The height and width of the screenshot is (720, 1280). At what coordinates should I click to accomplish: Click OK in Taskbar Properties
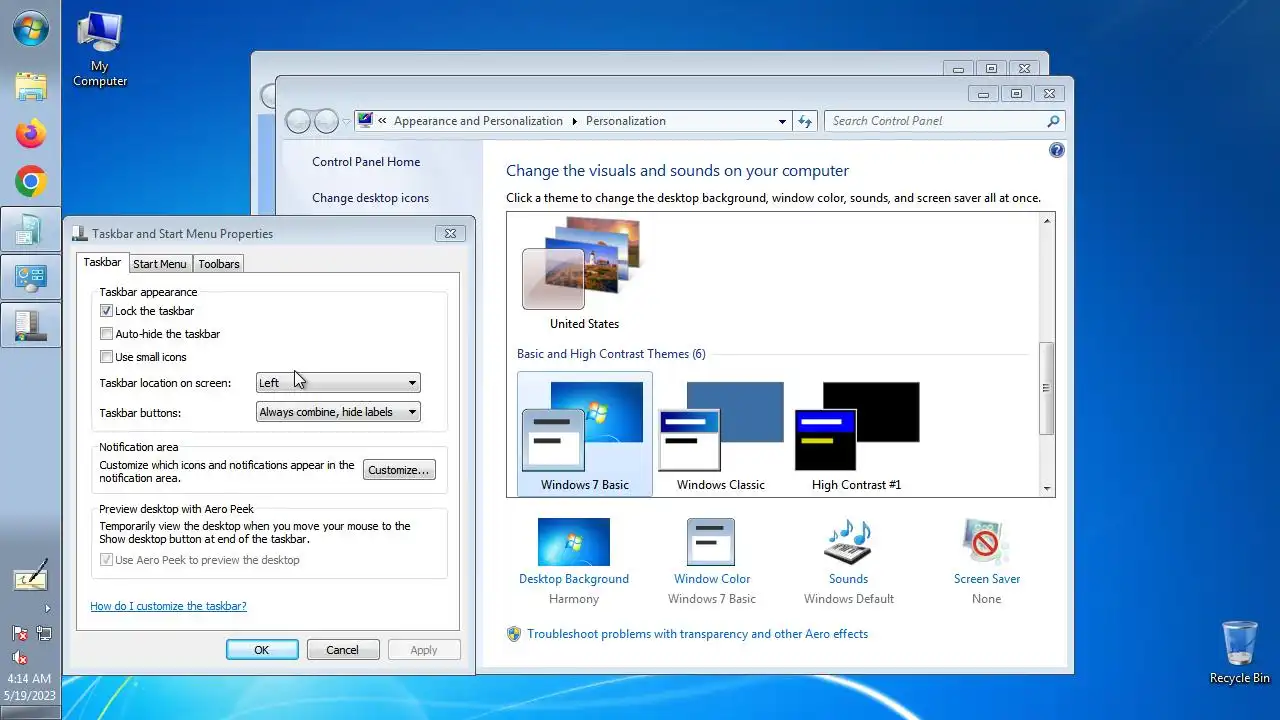[x=262, y=650]
